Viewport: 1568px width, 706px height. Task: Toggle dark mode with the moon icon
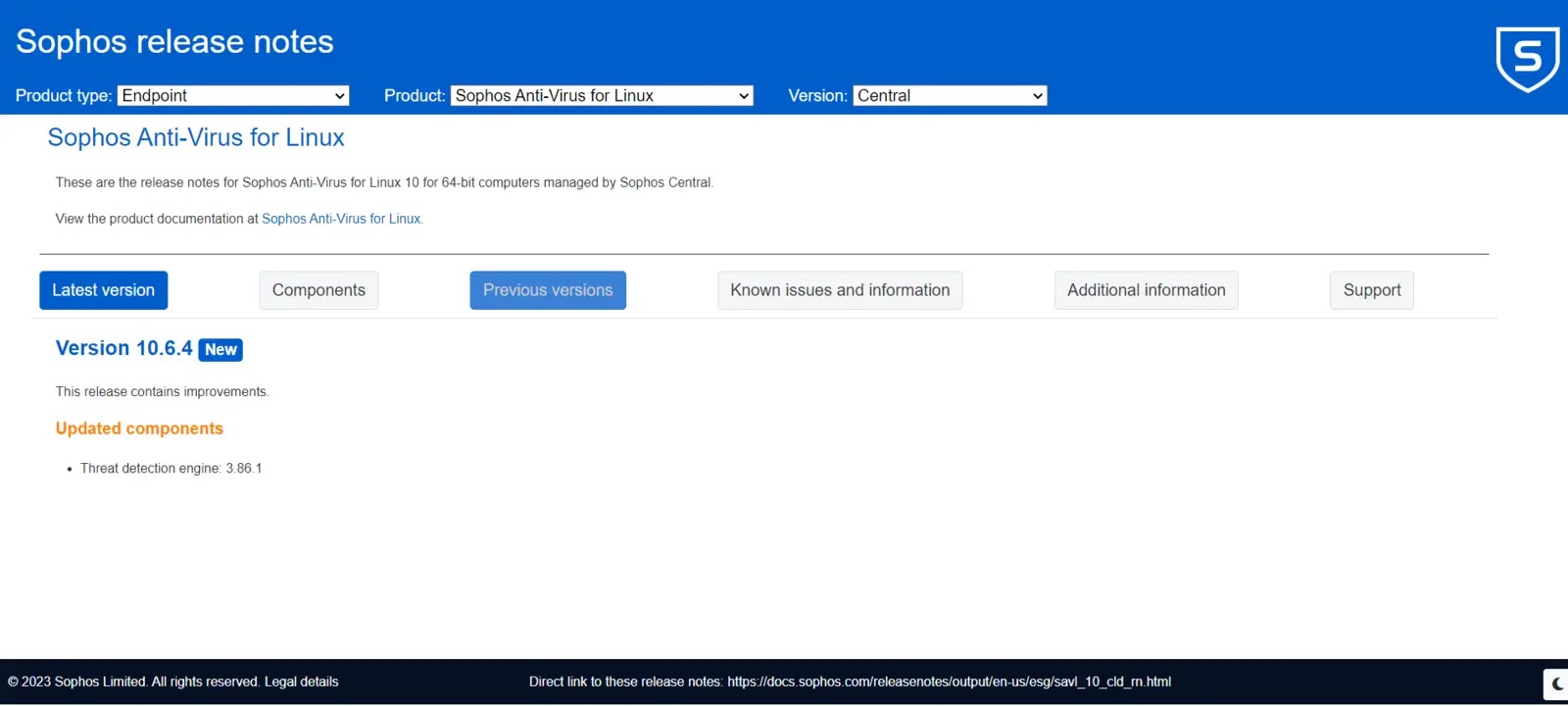[x=1556, y=683]
